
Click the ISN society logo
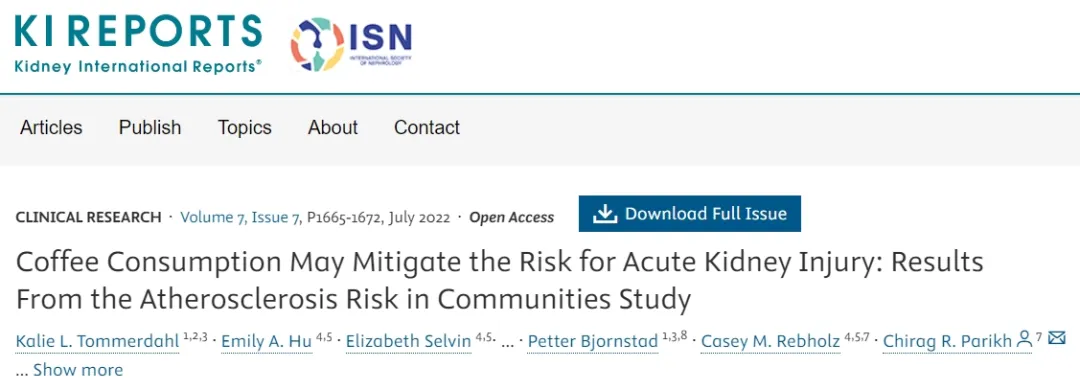351,44
